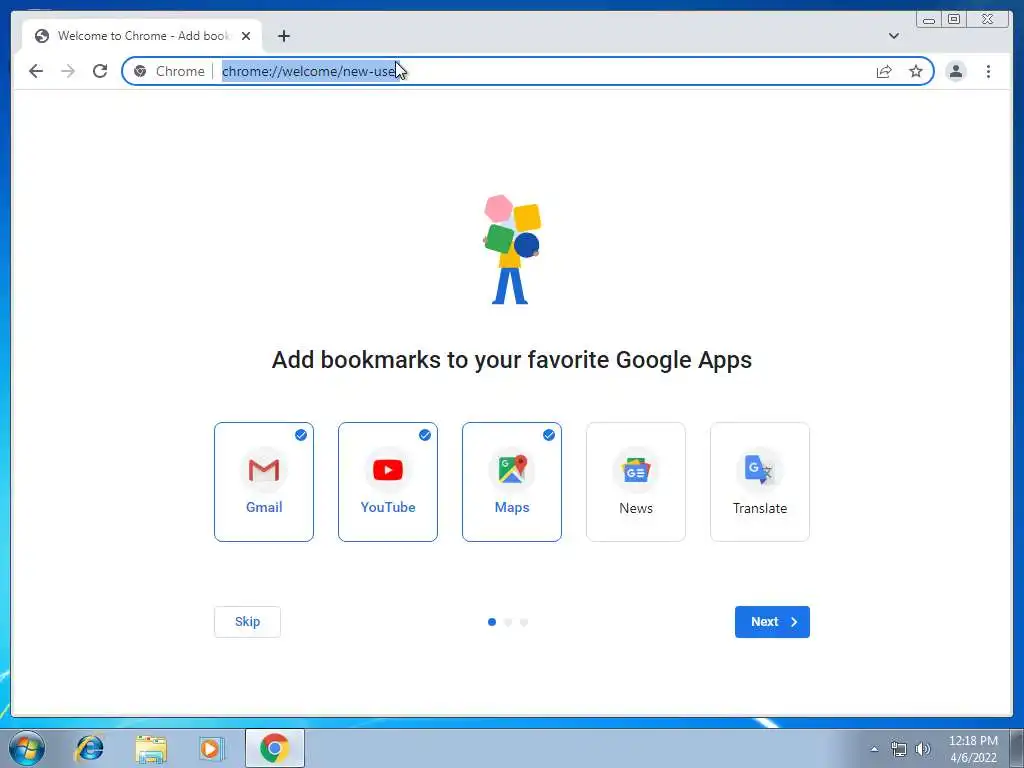Open Chrome's three-dot menu
The image size is (1024, 768).
[x=988, y=71]
